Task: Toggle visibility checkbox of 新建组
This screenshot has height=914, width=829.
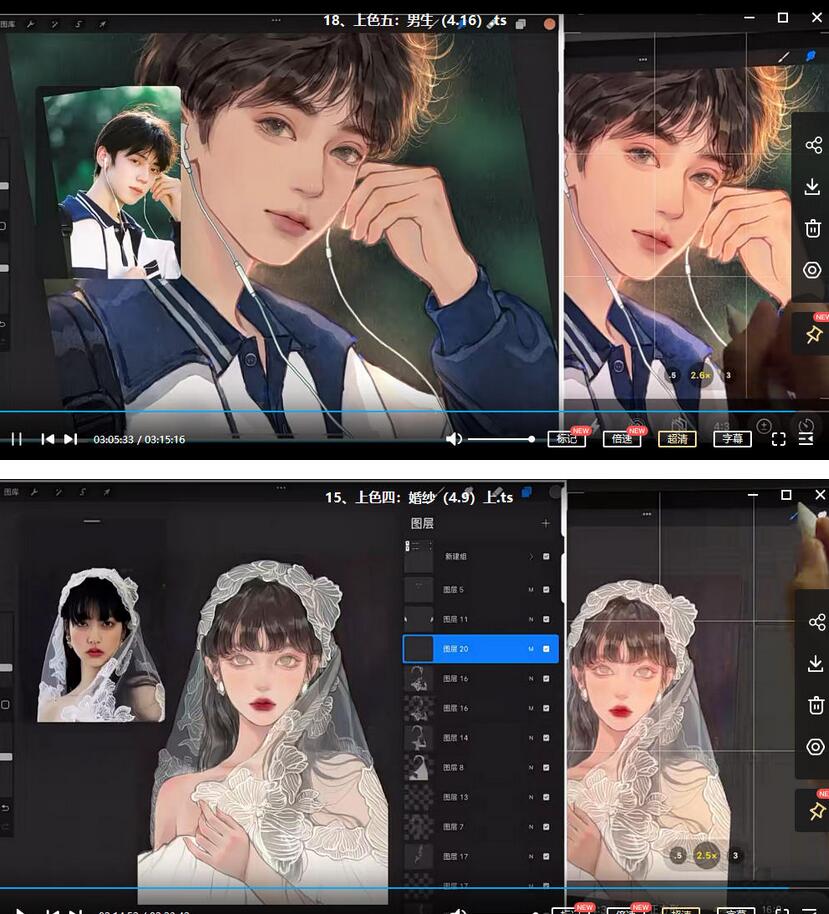Action: point(546,557)
